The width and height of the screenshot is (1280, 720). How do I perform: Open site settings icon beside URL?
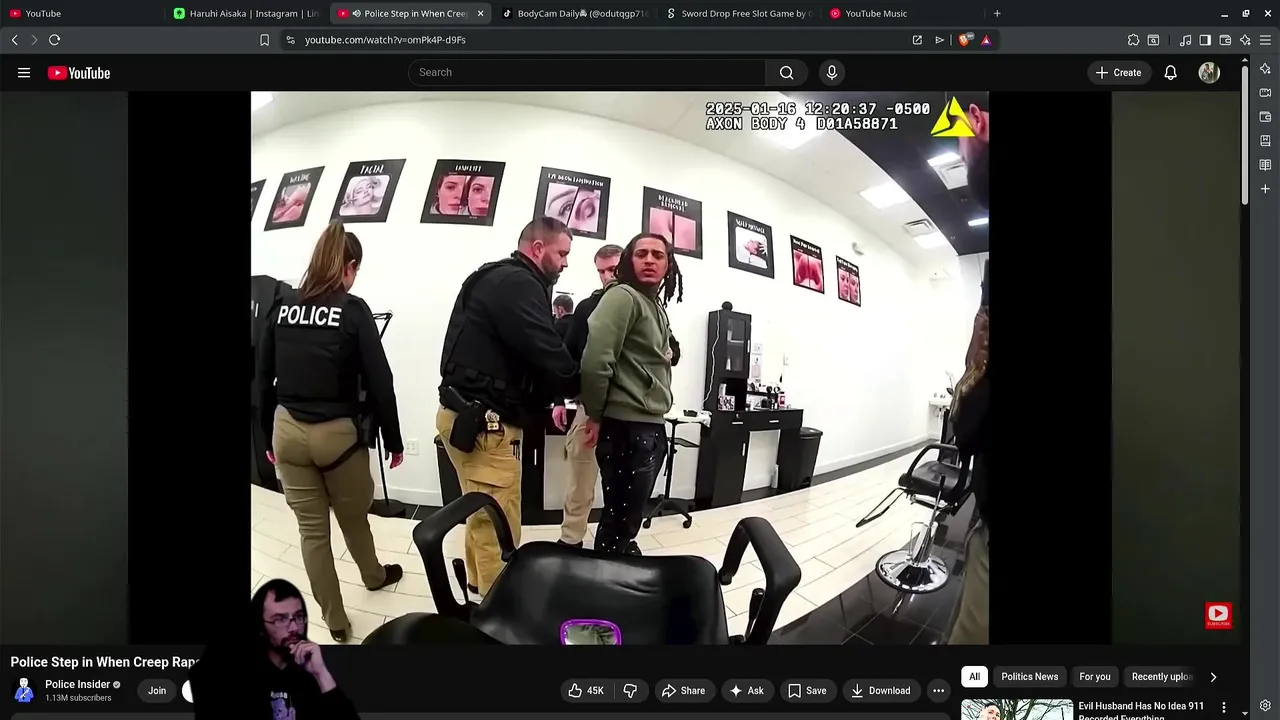pos(290,40)
